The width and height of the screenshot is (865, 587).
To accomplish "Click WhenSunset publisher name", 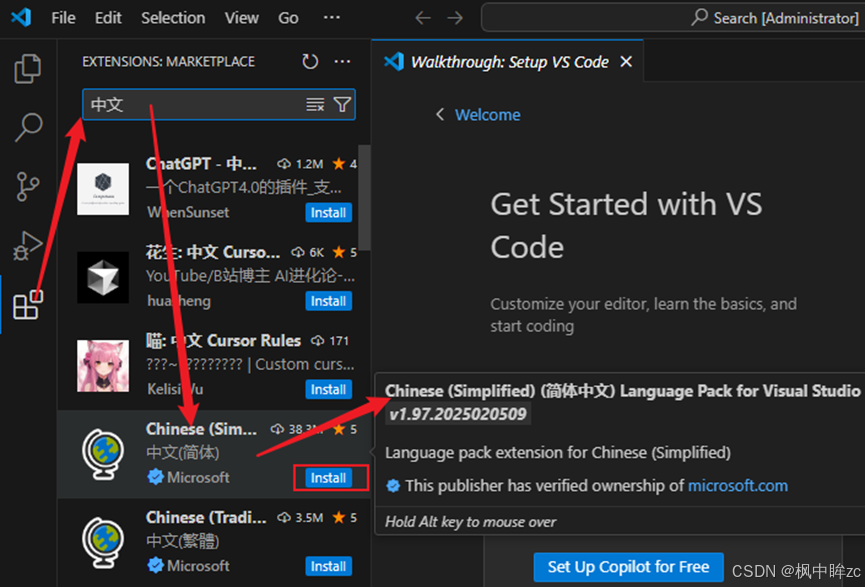I will pyautogui.click(x=188, y=212).
